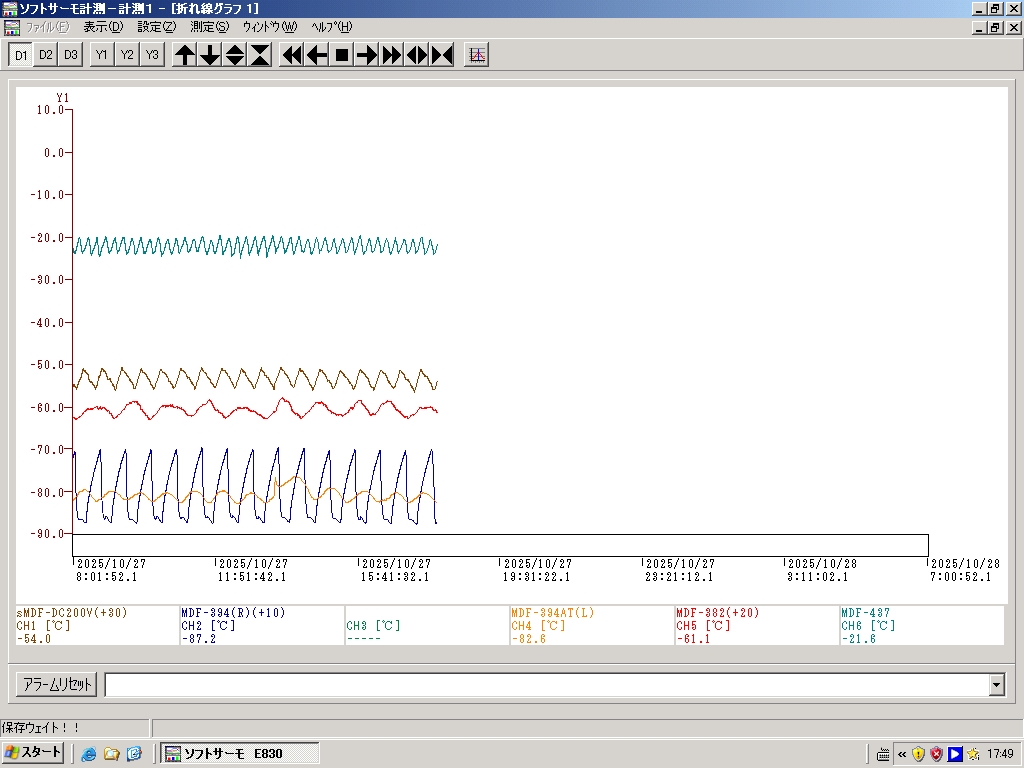The image size is (1024, 768).
Task: Click the up arrow scroll icon
Action: click(185, 55)
